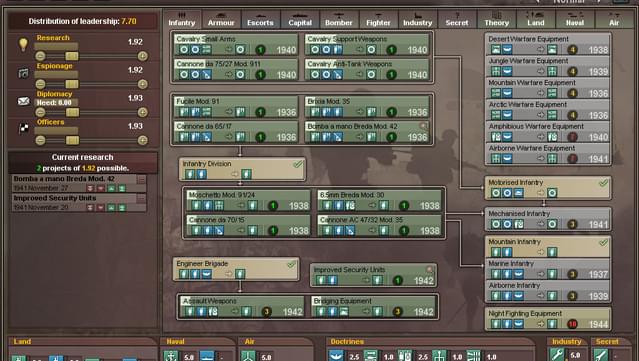The width and height of the screenshot is (639, 361).
Task: Click the Diplomacy envelope icon
Action: click(x=24, y=101)
